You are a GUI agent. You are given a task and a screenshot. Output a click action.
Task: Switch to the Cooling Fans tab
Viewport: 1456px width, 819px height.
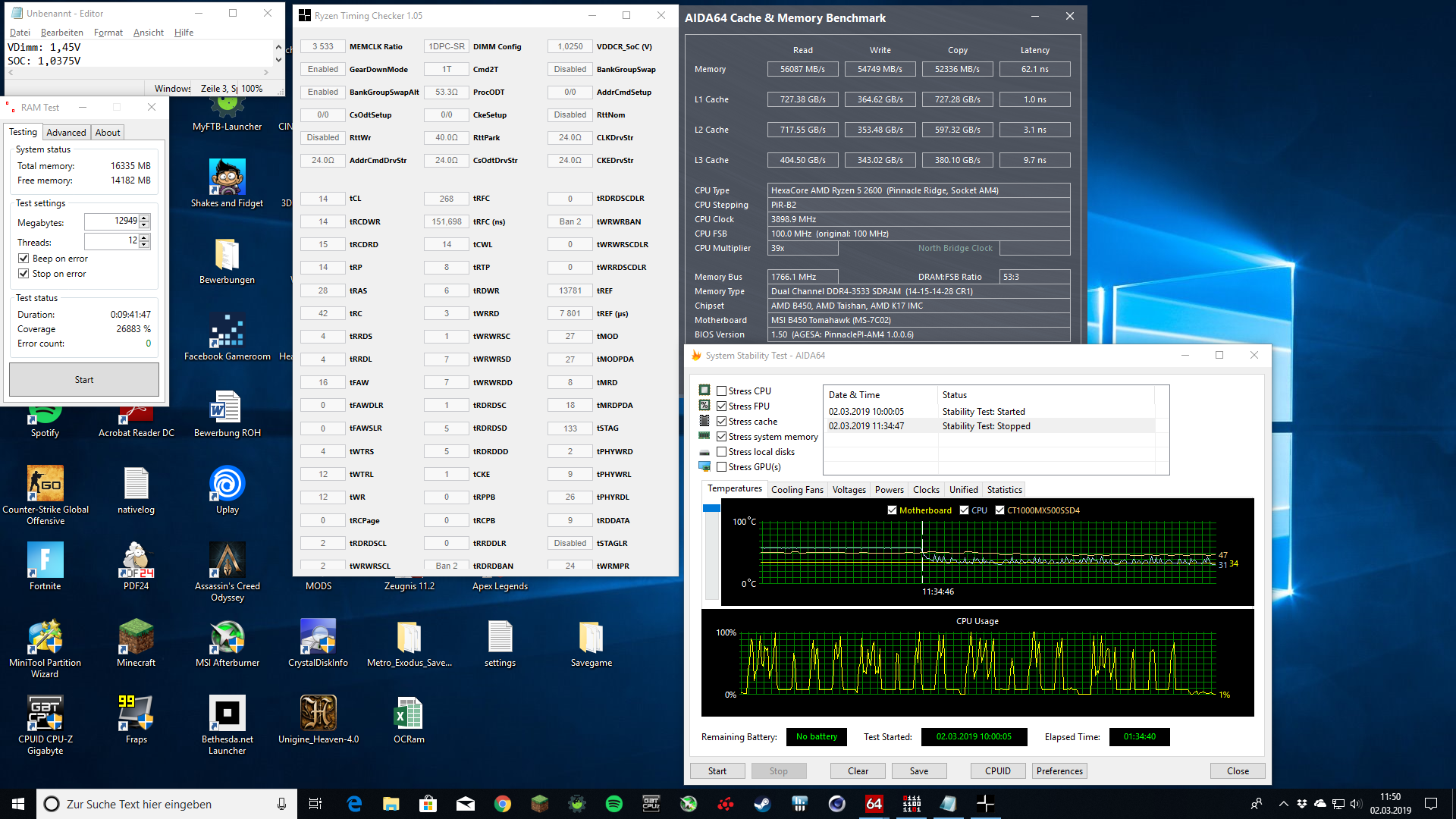[797, 490]
